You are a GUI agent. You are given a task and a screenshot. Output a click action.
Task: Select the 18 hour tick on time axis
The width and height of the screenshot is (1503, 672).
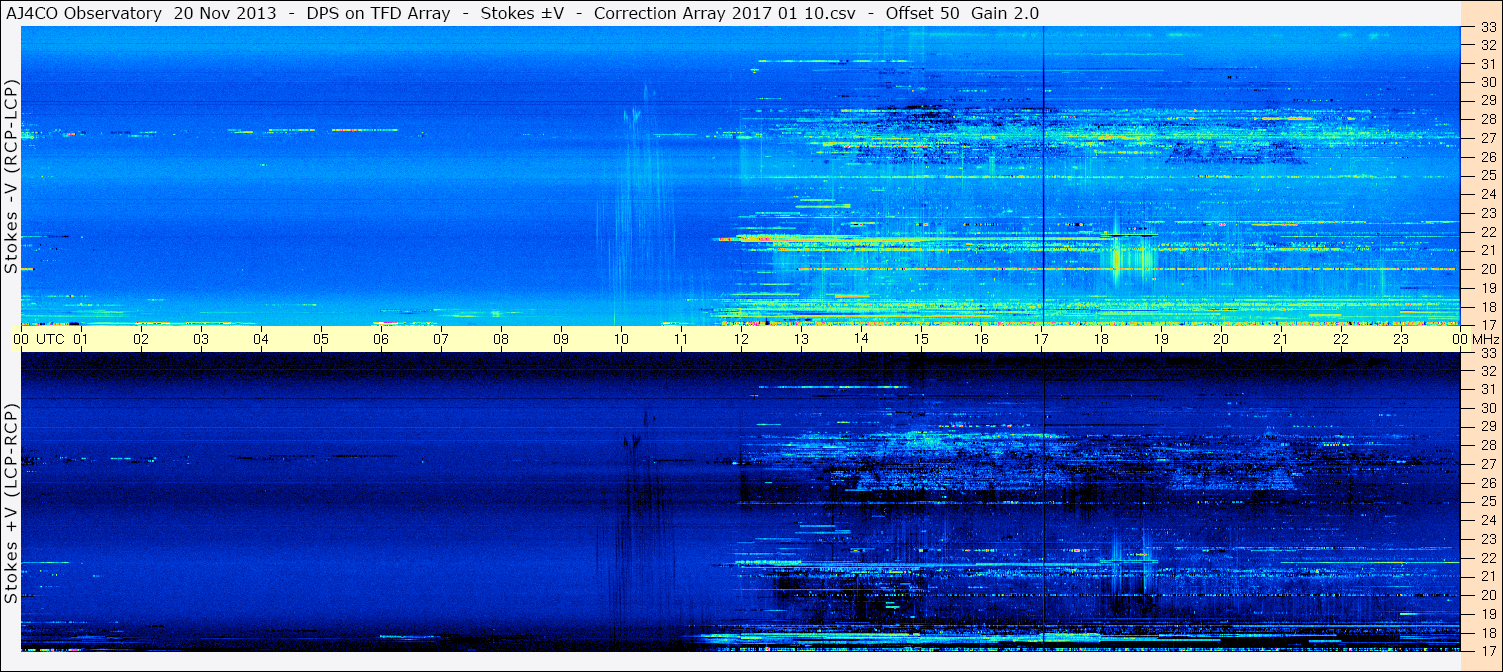click(1101, 339)
